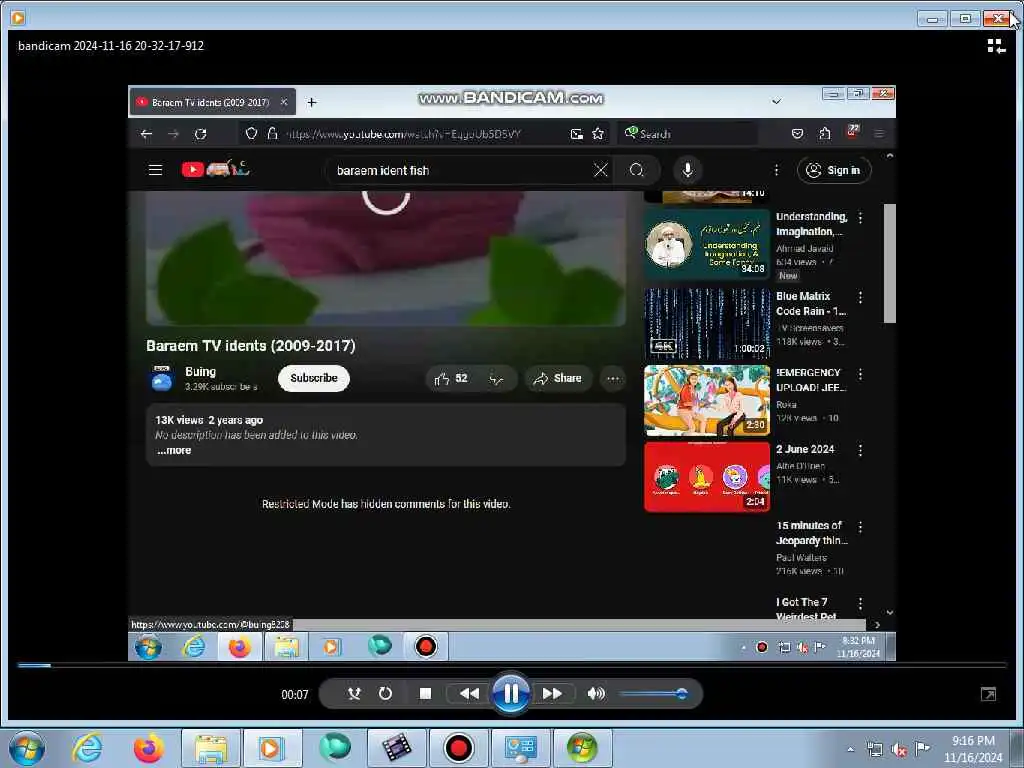Image resolution: width=1024 pixels, height=768 pixels.
Task: Stop the video in Media Player
Action: [425, 694]
